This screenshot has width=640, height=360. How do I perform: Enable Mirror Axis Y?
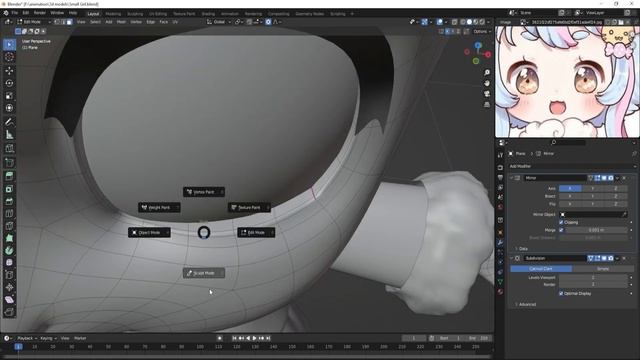pos(593,189)
